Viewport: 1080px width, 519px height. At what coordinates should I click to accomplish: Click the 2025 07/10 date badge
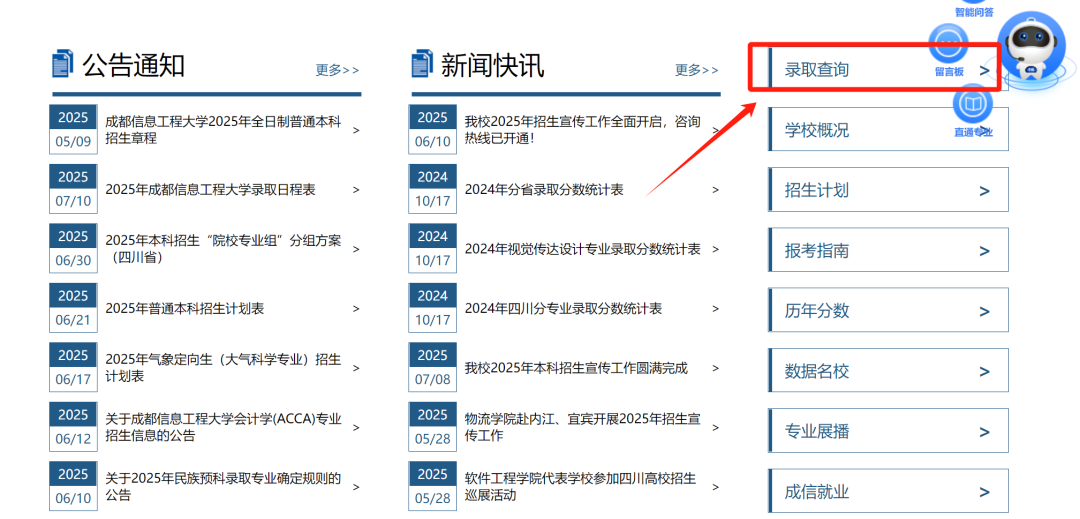tap(73, 189)
